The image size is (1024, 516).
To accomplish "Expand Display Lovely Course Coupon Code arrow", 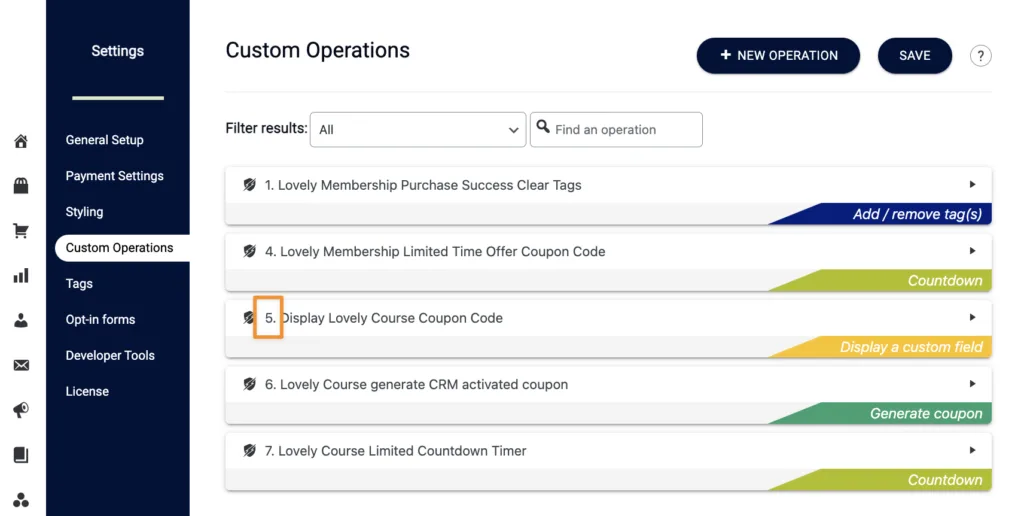I will [x=972, y=317].
